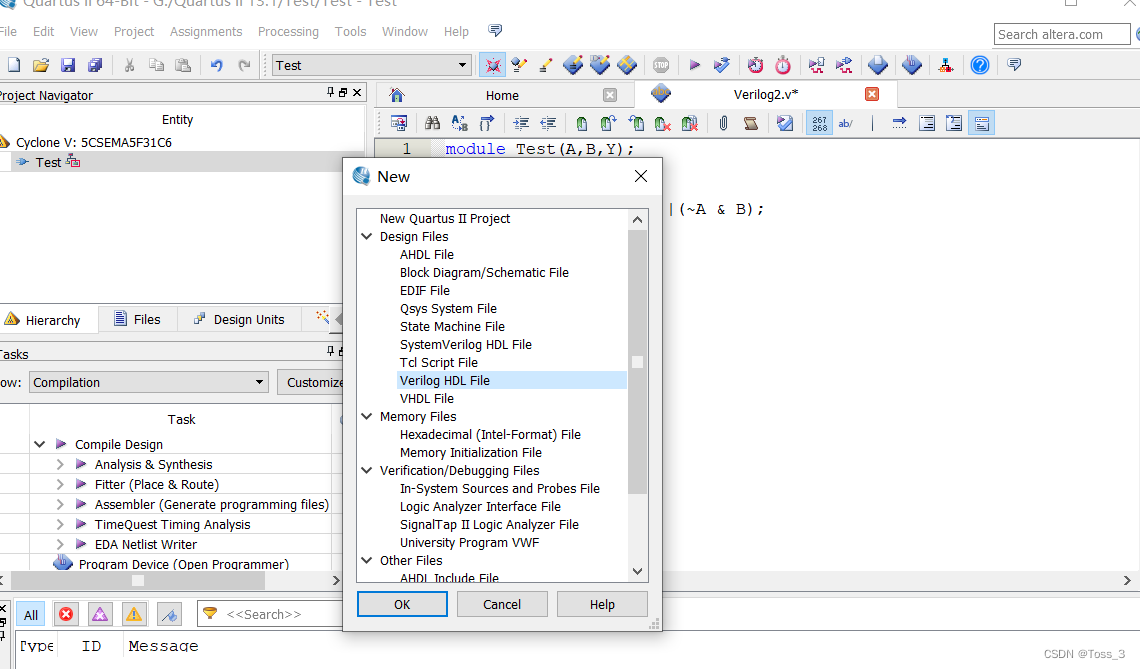Open the Processing menu
Viewport: 1140px width, 669px height.
(x=288, y=31)
